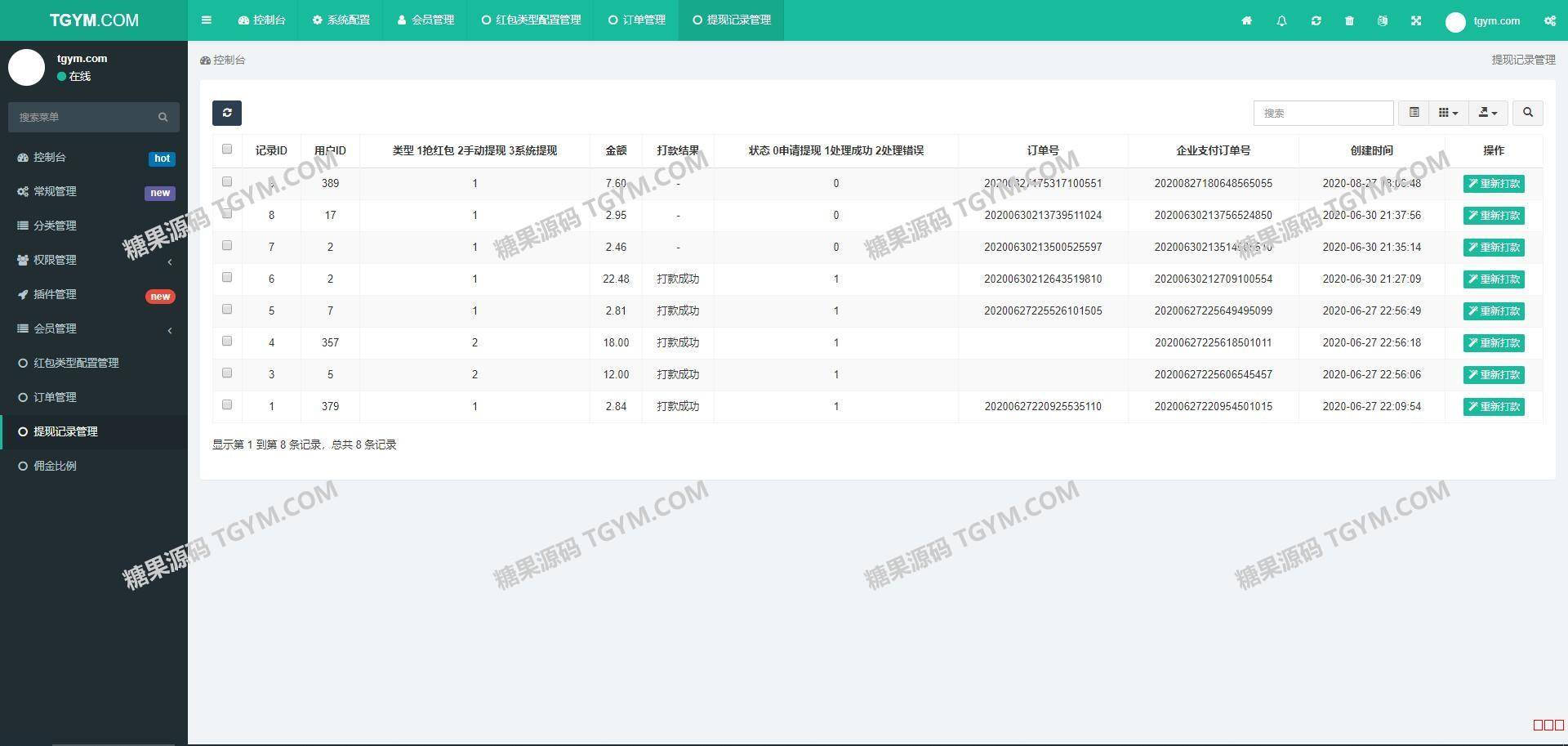Click the user avatar next to tgym.com in top bar
This screenshot has height=746, width=1568.
[1455, 22]
